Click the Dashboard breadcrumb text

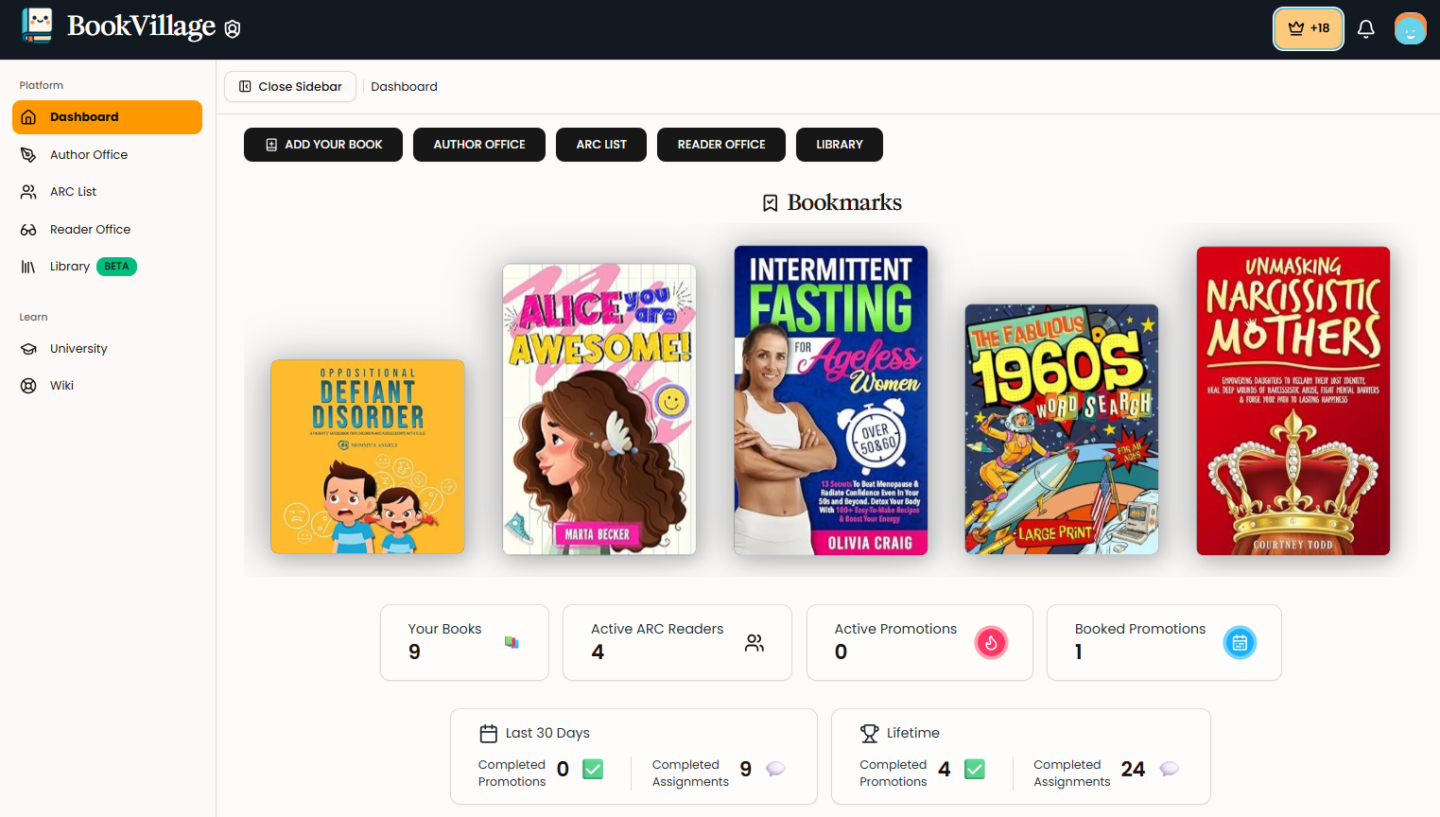coord(404,87)
